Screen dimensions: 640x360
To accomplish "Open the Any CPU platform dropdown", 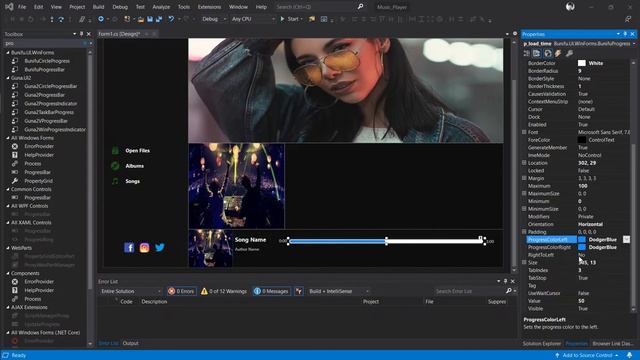I will point(253,19).
